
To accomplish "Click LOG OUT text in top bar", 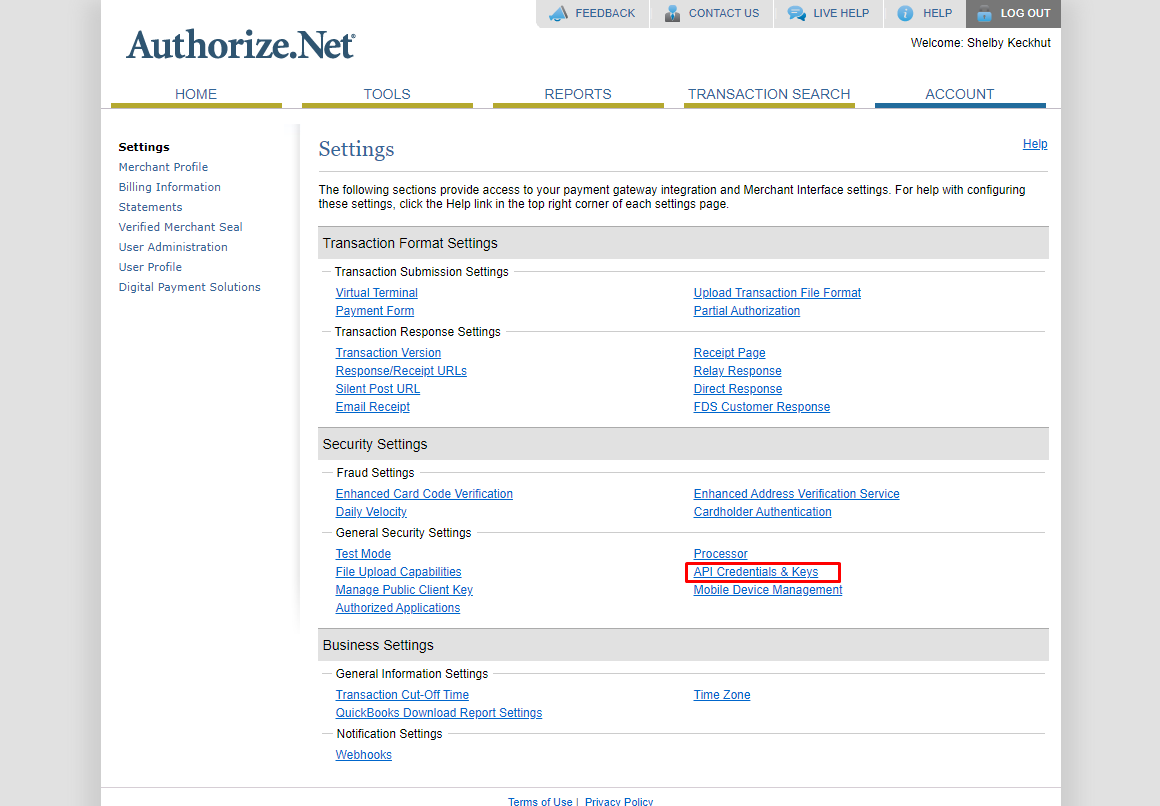I will coord(1025,13).
